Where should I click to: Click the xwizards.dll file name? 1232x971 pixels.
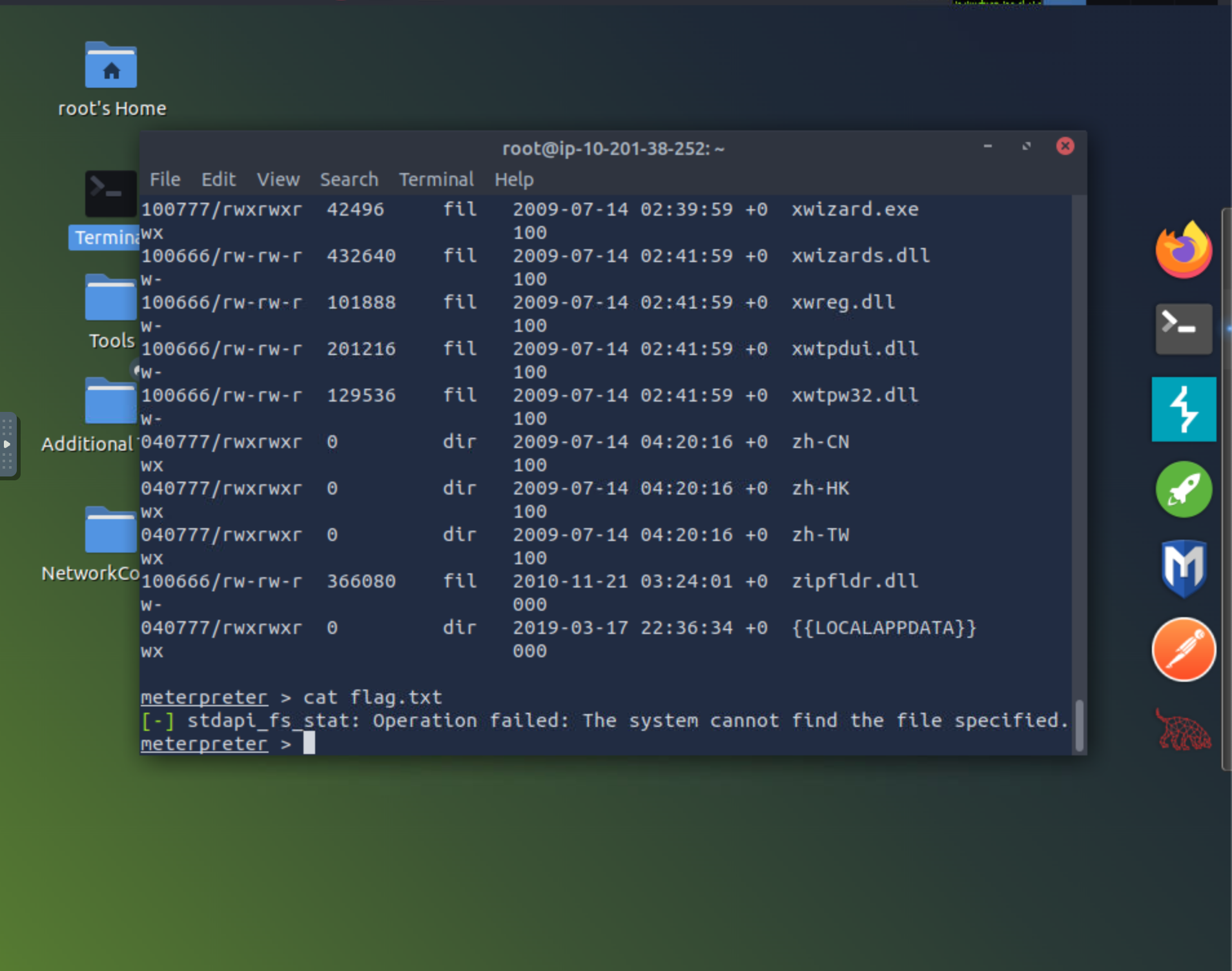(x=861, y=256)
